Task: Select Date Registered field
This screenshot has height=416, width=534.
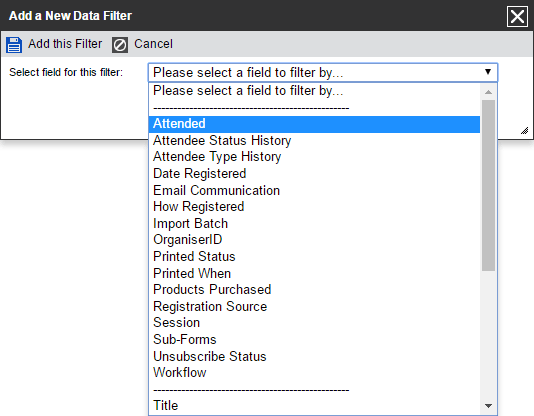Action: coord(314,174)
